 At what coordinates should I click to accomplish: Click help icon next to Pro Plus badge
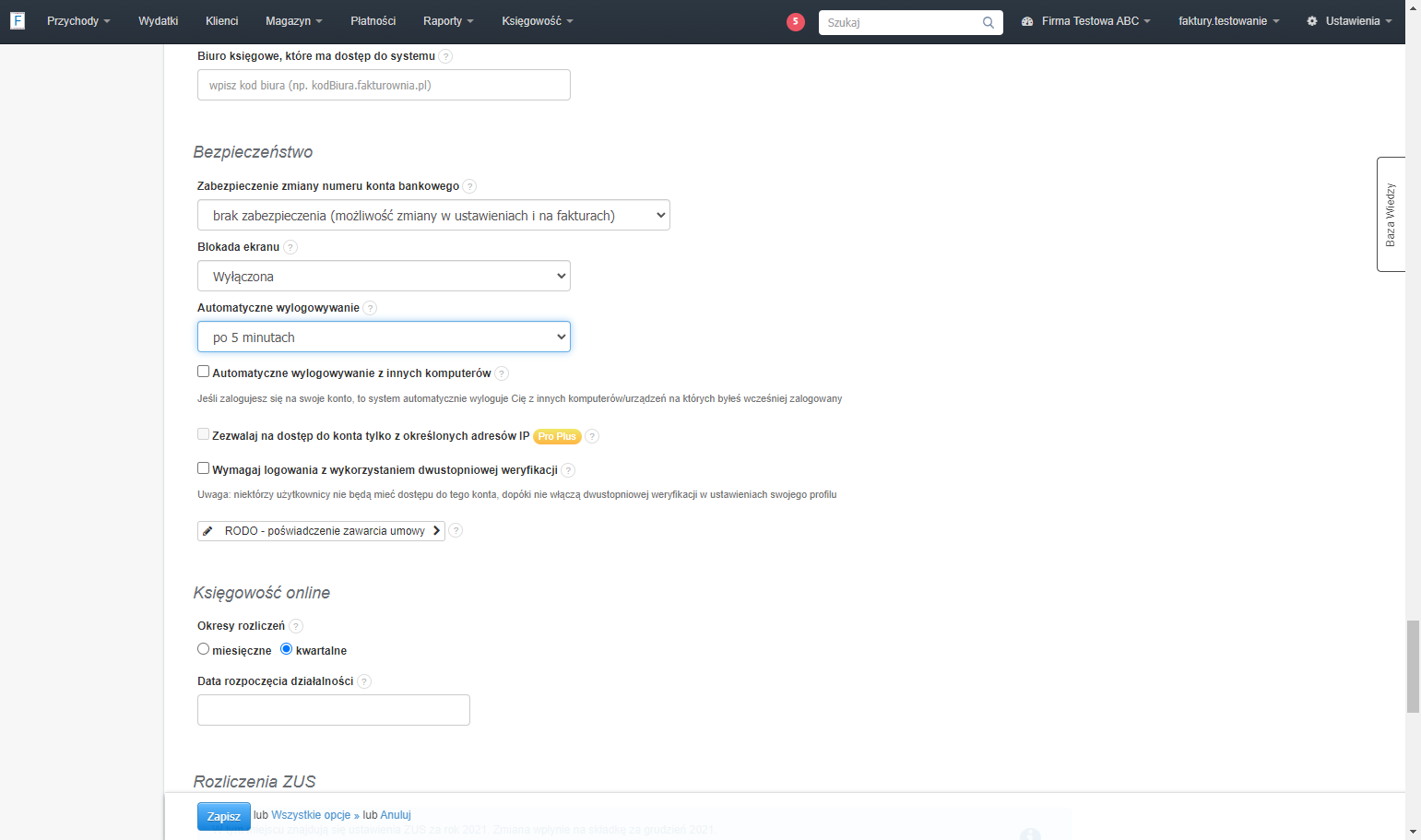click(592, 436)
